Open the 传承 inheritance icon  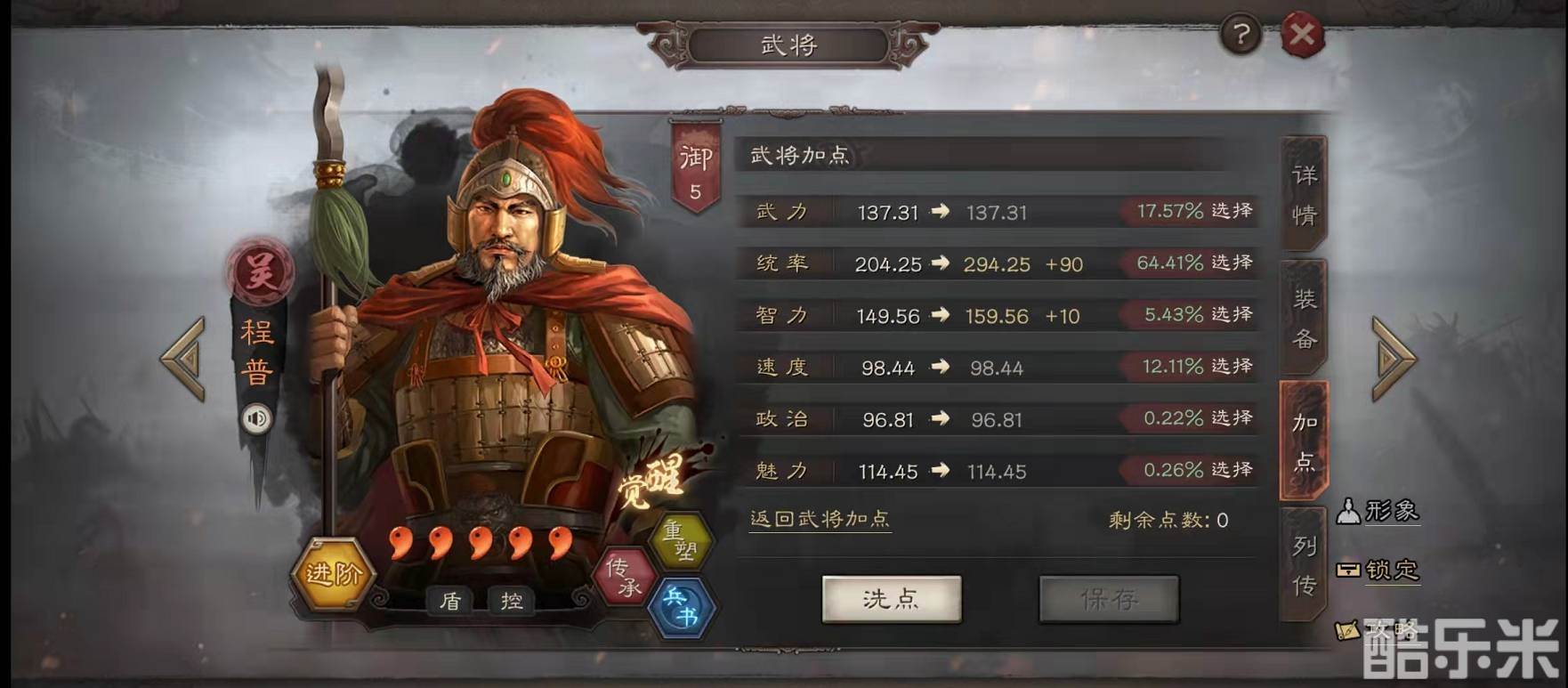click(624, 576)
